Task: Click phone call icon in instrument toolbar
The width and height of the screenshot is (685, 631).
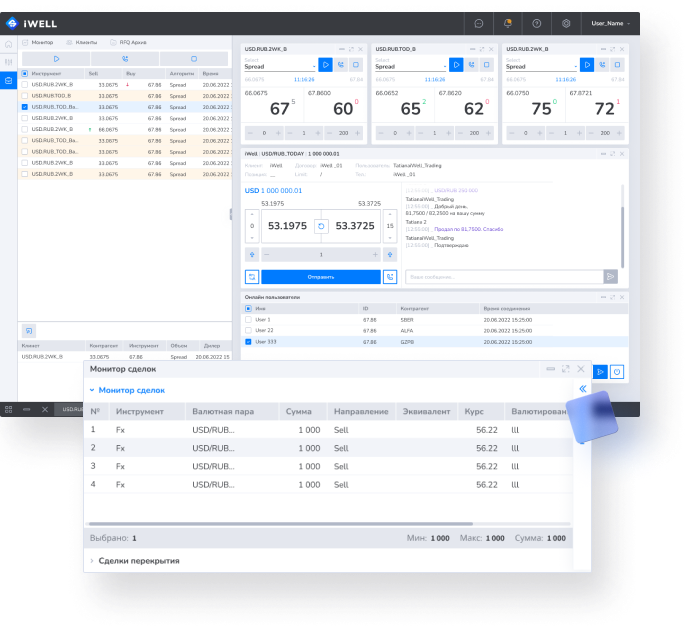Action: click(x=124, y=59)
